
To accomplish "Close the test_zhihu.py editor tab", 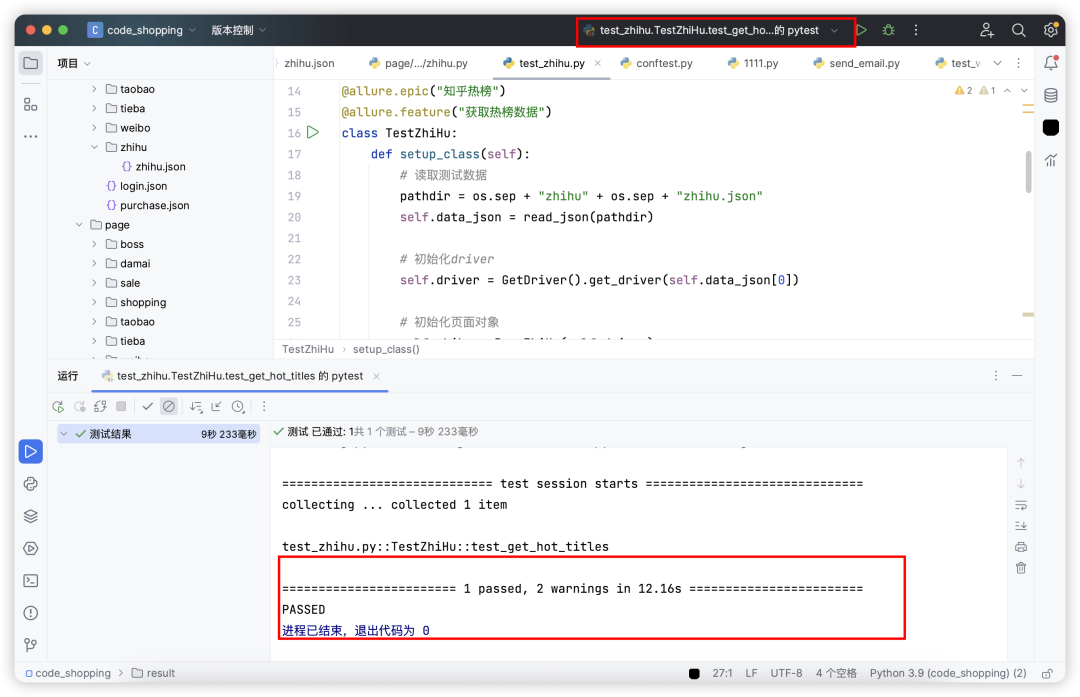I will click(598, 63).
